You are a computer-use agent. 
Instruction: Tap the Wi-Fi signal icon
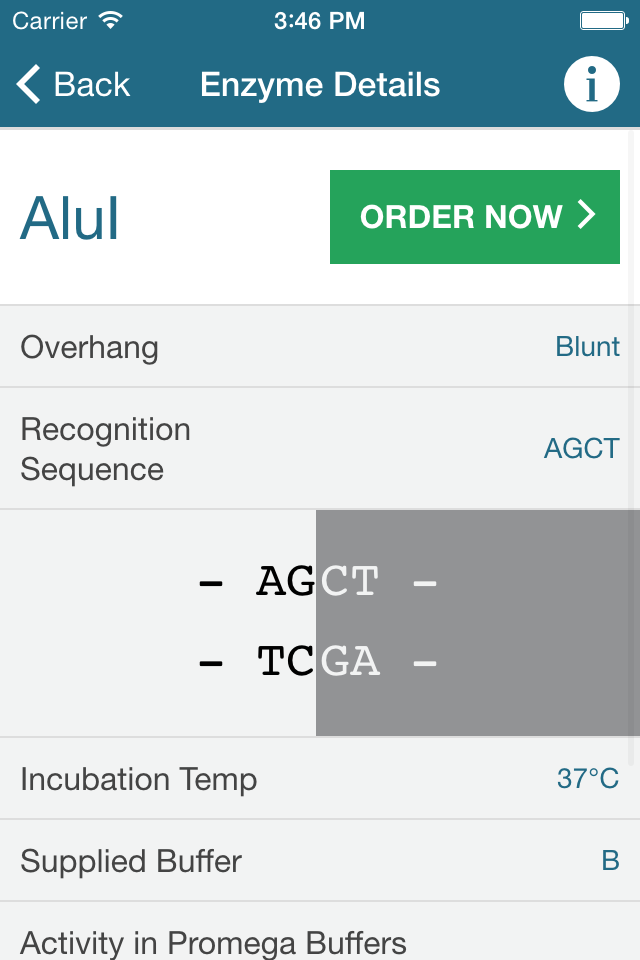[x=109, y=19]
